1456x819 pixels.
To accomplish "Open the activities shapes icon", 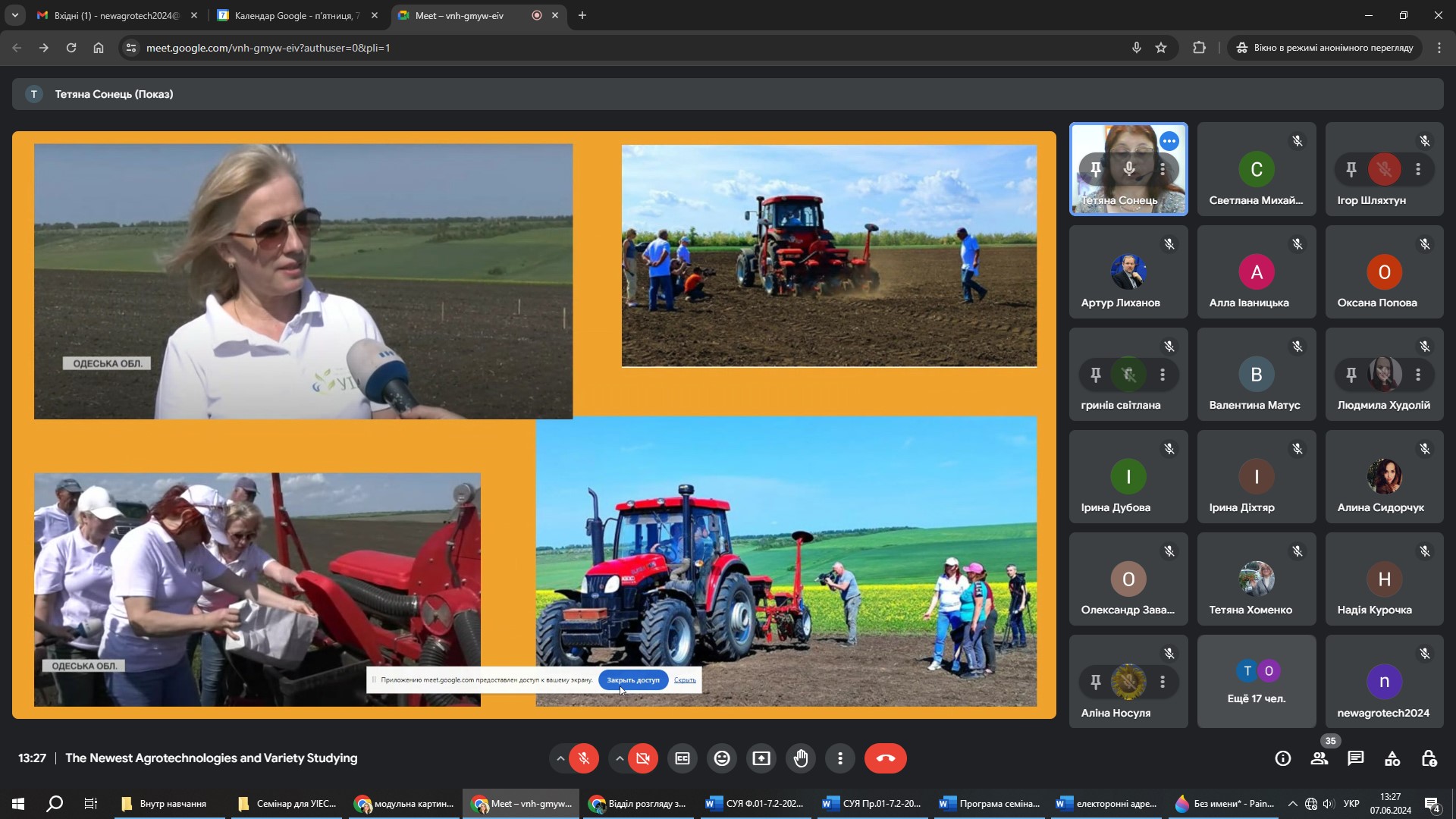I will [1392, 758].
